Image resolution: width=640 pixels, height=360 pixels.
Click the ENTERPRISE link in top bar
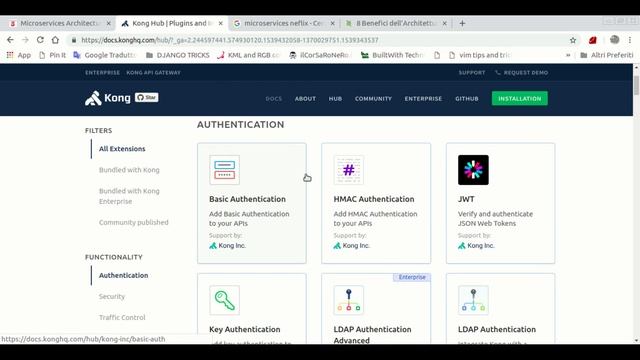(102, 73)
